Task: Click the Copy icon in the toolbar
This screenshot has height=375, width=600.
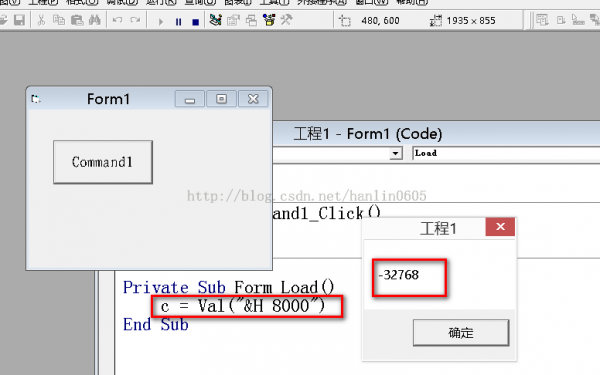Action: 59,20
